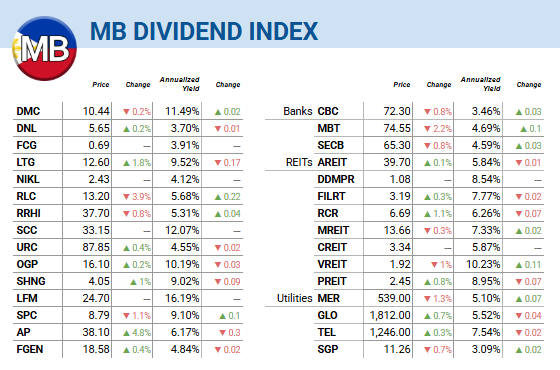Click the DMC ticker row label
The width and height of the screenshot is (560, 370).
(28, 111)
